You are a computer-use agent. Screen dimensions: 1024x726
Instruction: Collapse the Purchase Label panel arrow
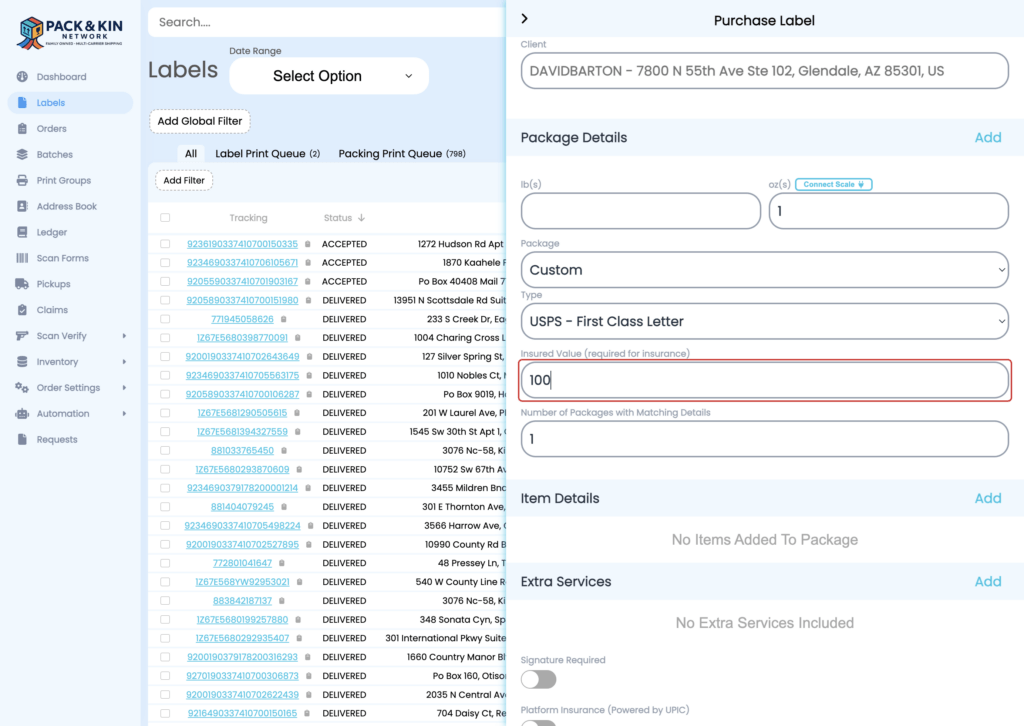[x=525, y=19]
